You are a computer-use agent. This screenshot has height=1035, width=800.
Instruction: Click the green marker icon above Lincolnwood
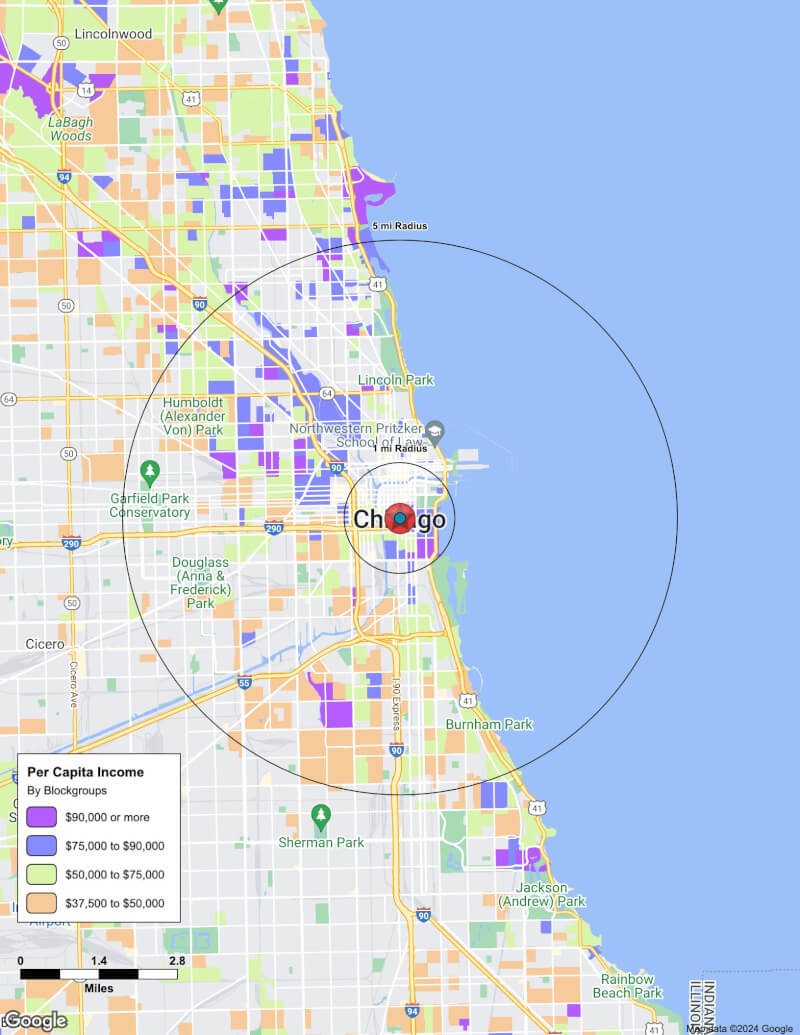(218, 5)
